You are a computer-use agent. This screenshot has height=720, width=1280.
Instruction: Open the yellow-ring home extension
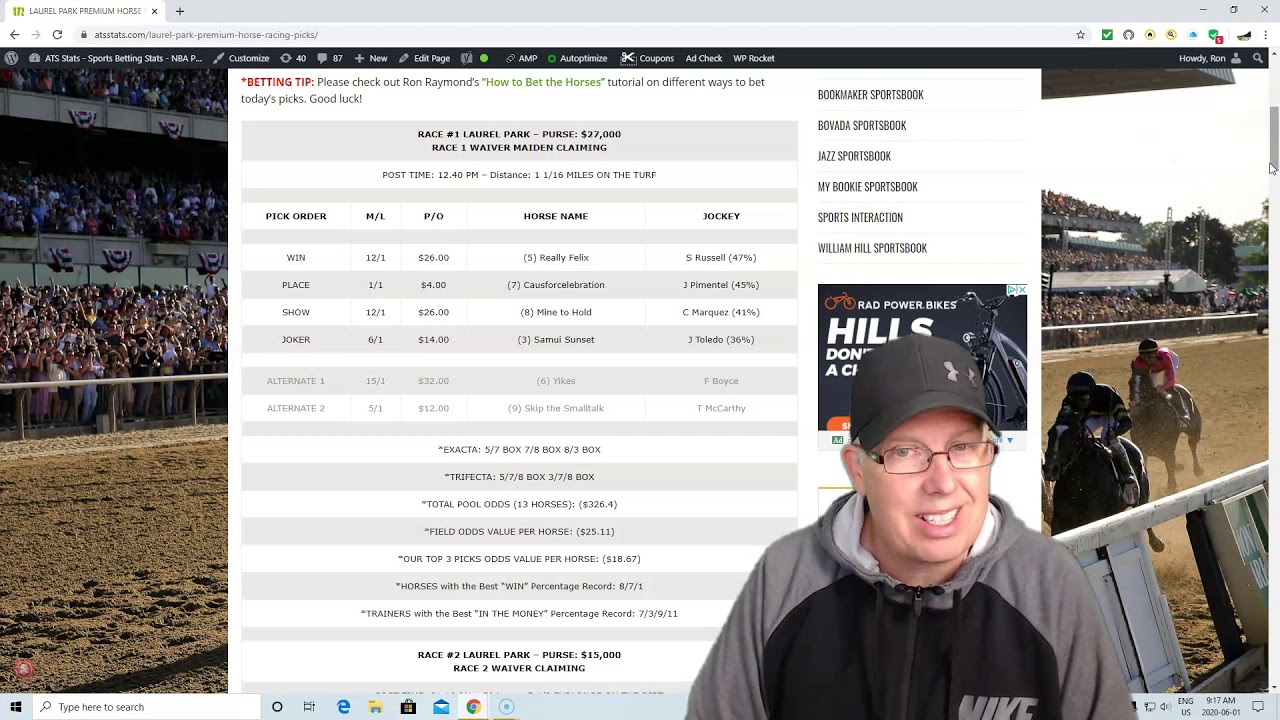[1150, 35]
